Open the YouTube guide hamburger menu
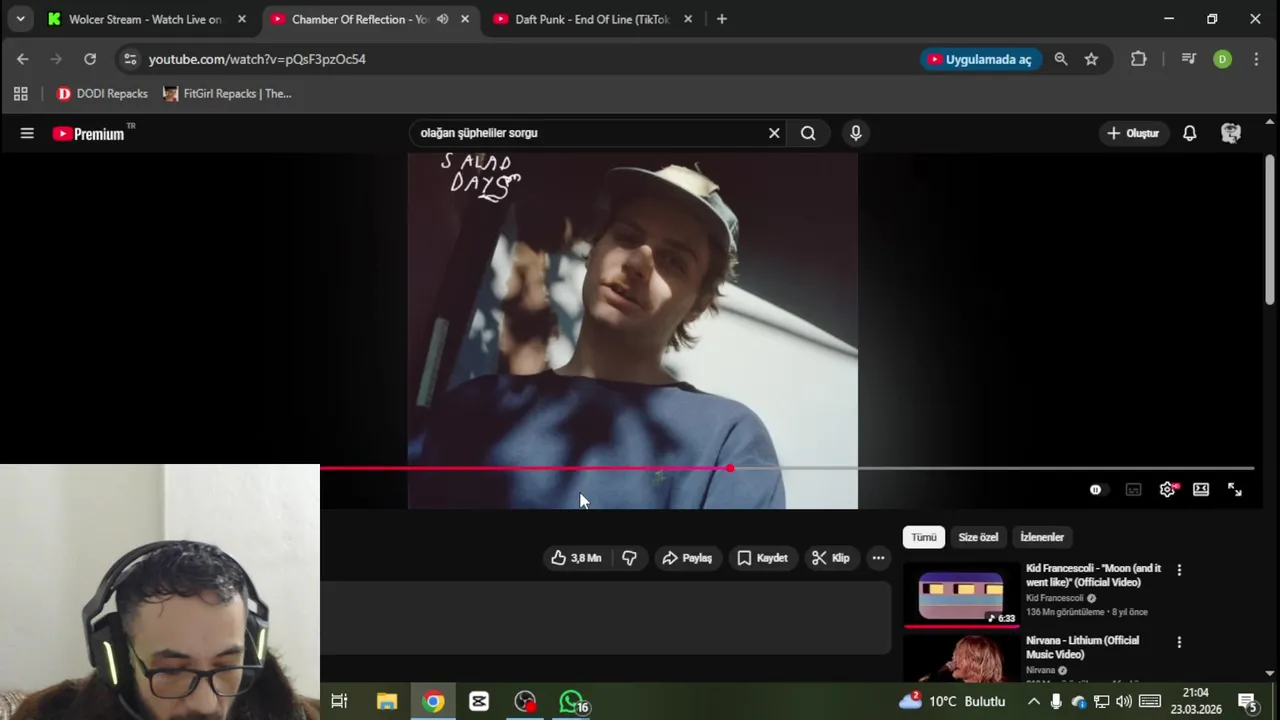This screenshot has width=1280, height=720. point(27,133)
